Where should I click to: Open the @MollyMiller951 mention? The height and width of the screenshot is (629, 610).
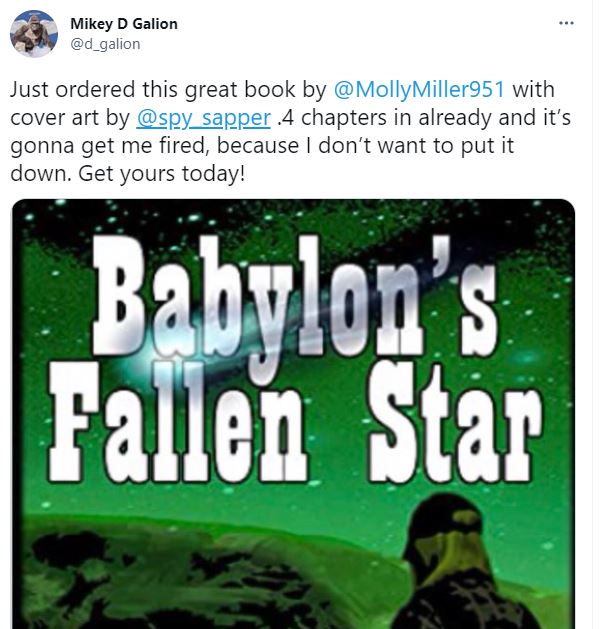point(419,89)
